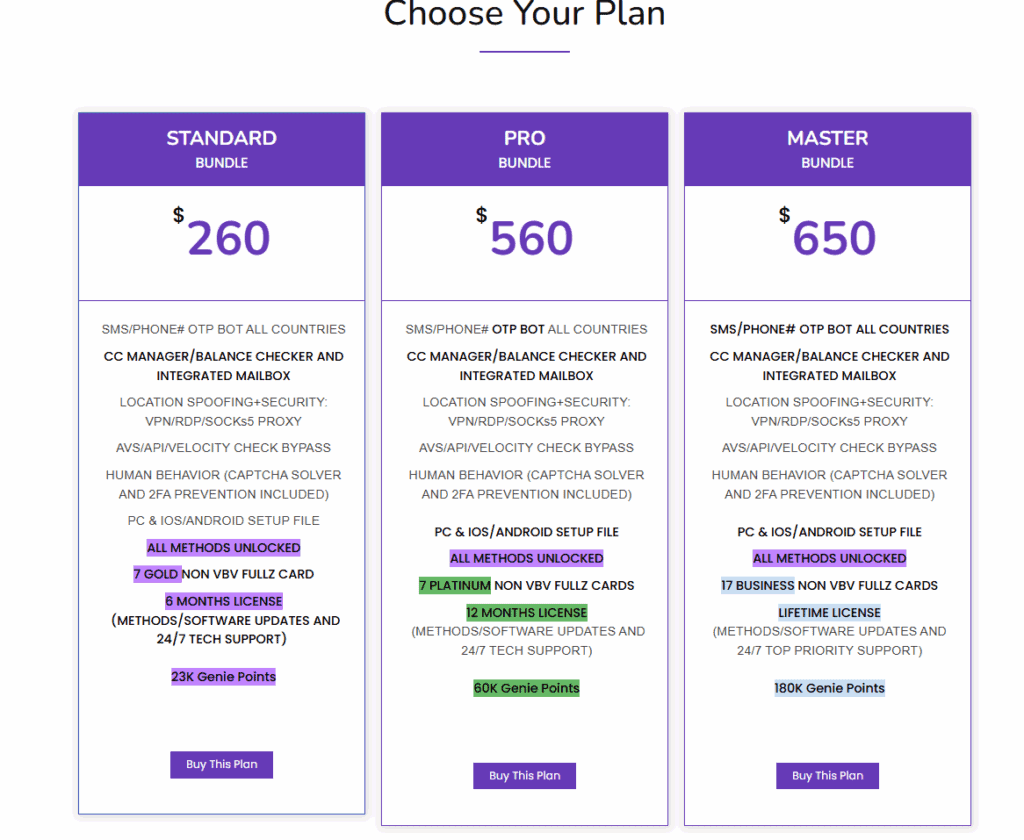This screenshot has width=1024, height=840.
Task: Click the 7 PLATINUM green highlighted text
Action: [455, 586]
